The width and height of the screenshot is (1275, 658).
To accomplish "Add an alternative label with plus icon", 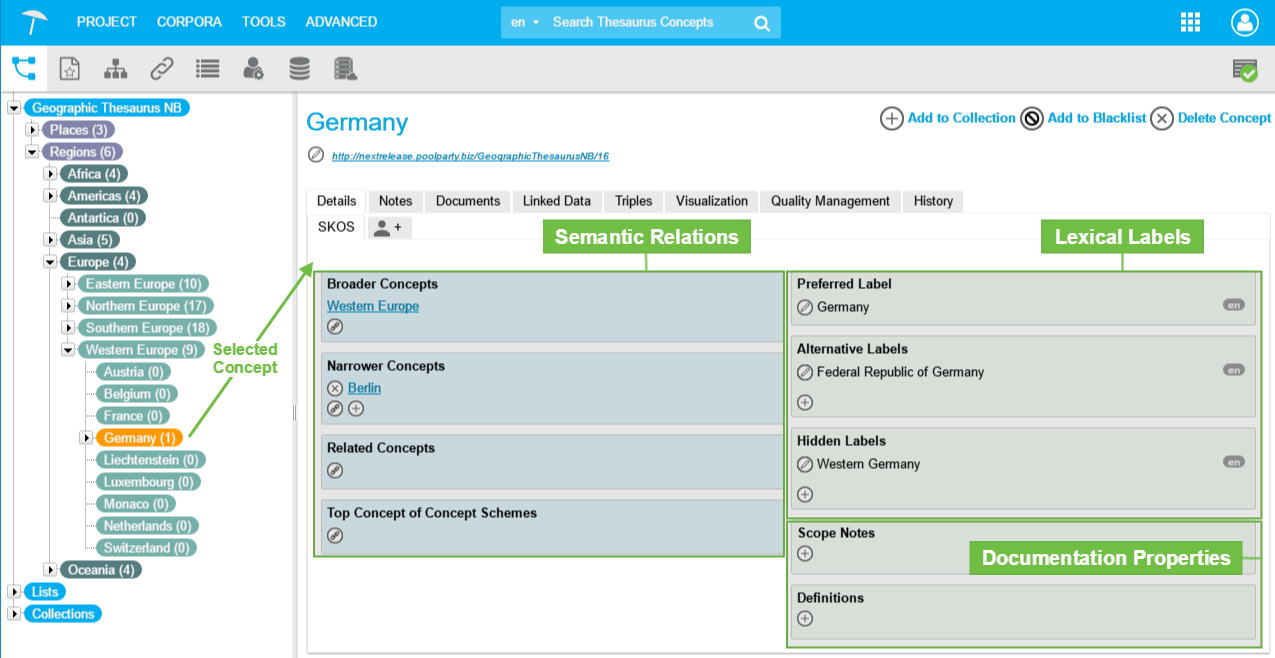I will click(x=805, y=403).
